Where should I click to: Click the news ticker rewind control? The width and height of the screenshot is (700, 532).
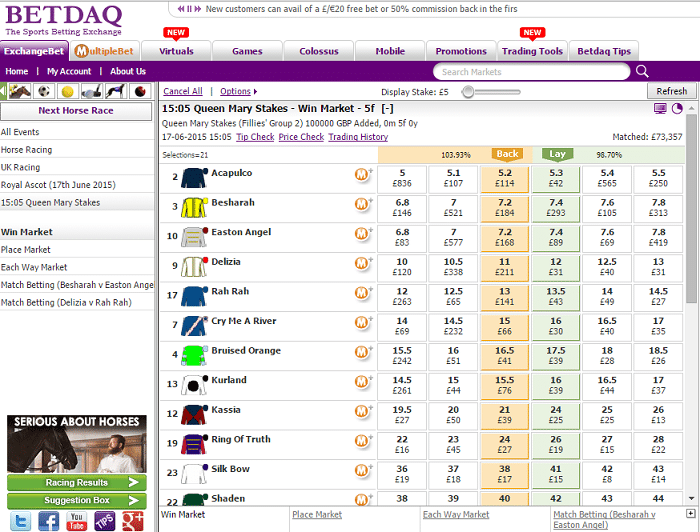(x=181, y=9)
